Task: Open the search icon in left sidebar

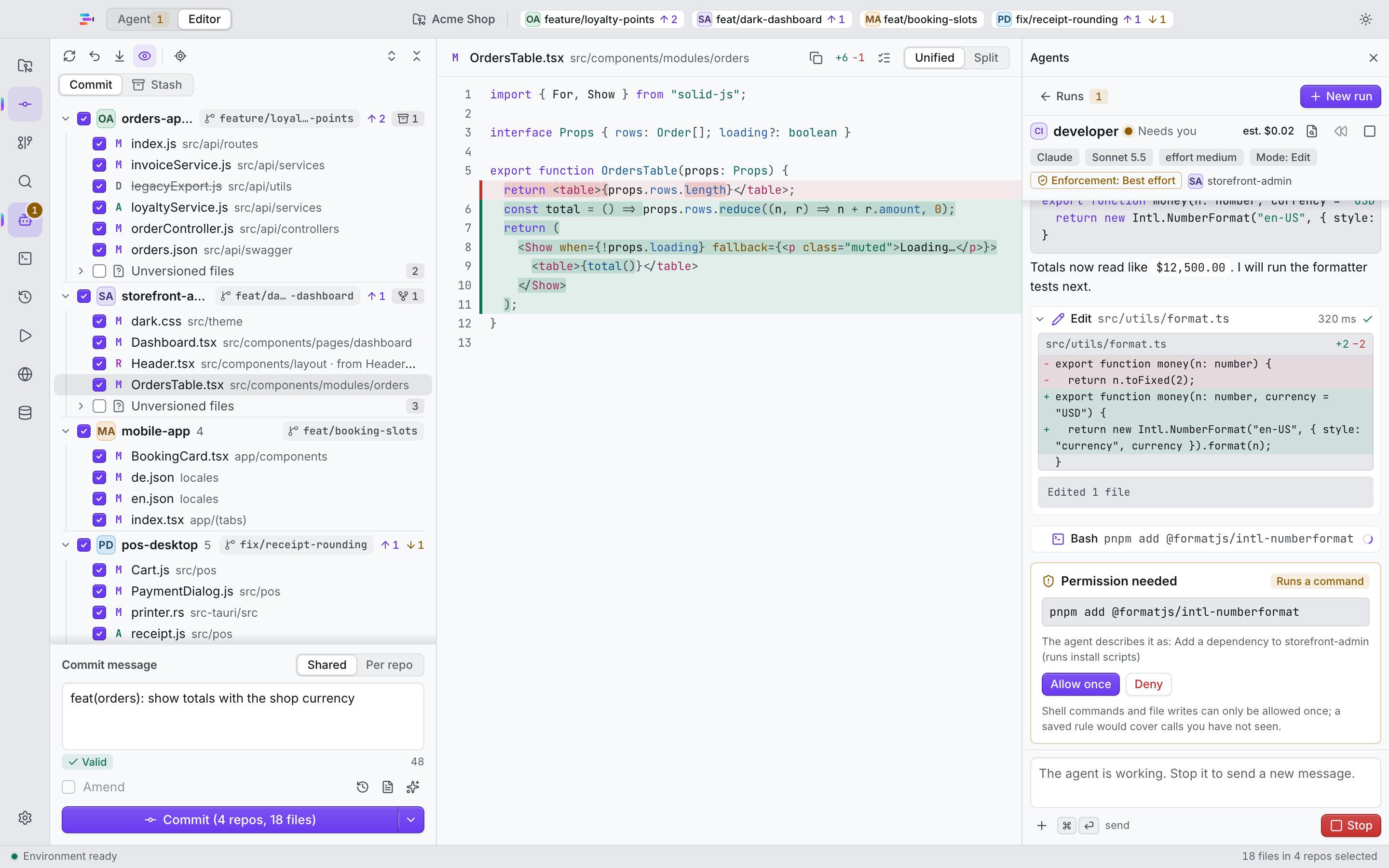Action: [25, 181]
